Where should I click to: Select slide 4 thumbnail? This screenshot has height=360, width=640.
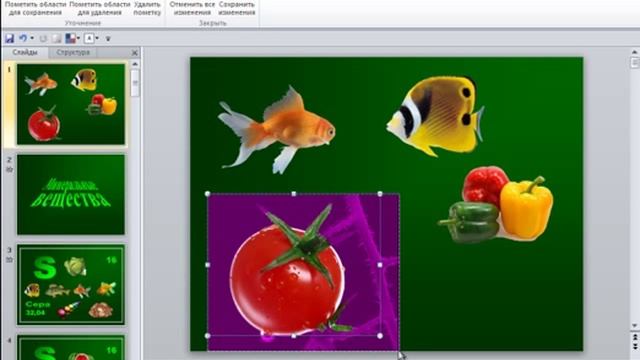[x=71, y=347]
